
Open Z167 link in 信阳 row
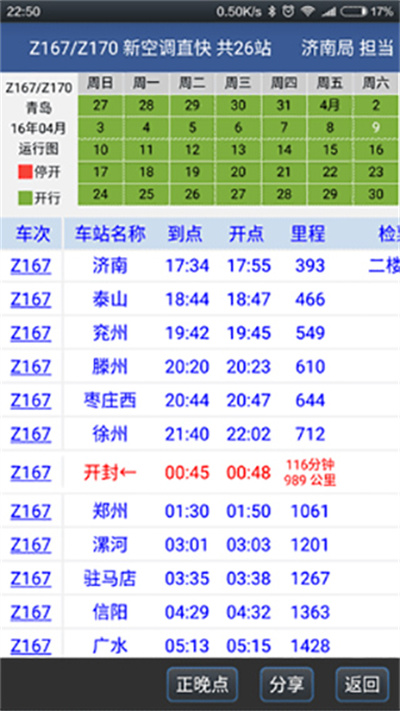pyautogui.click(x=31, y=612)
